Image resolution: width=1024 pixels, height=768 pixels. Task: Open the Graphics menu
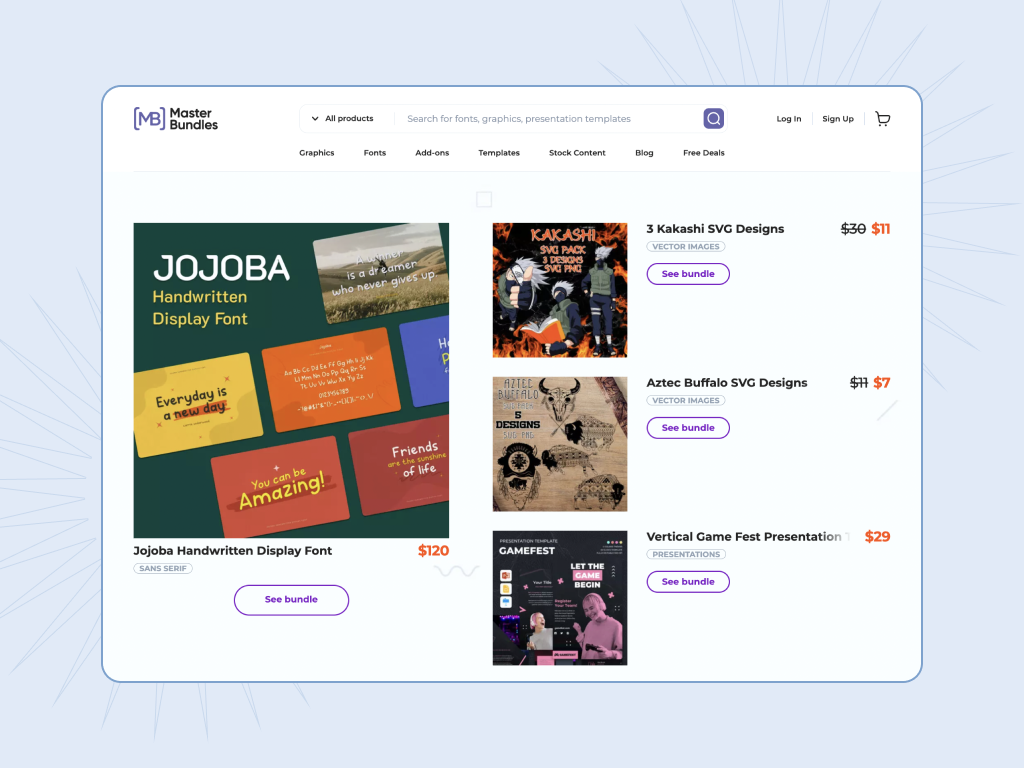click(x=317, y=153)
